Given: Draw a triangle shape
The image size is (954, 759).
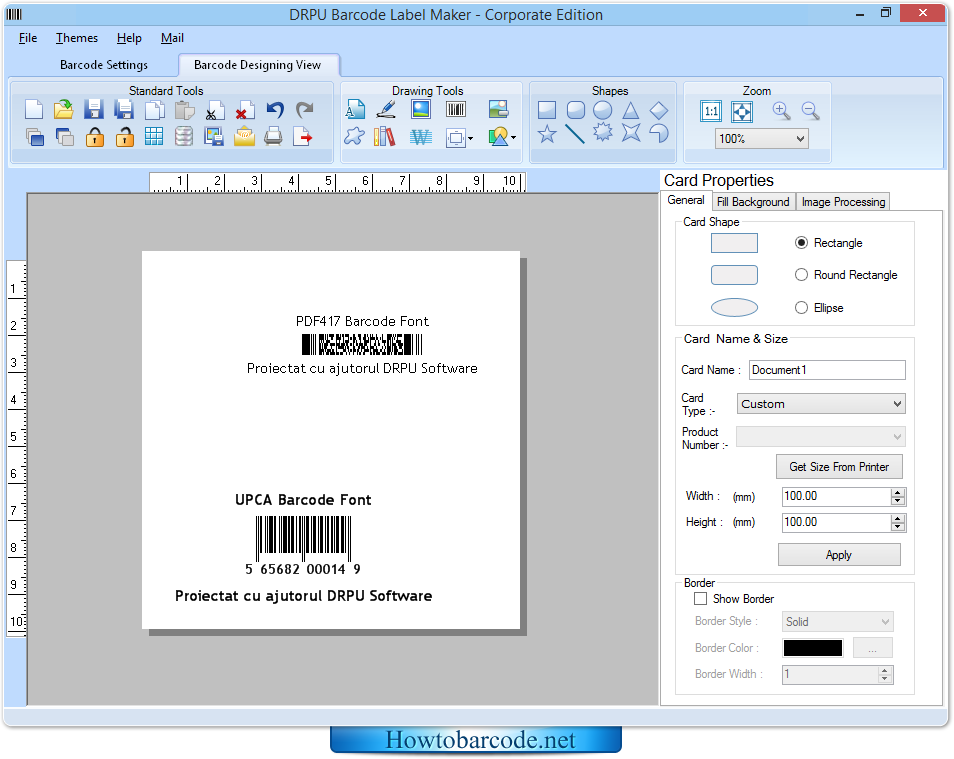Looking at the screenshot, I should (631, 110).
